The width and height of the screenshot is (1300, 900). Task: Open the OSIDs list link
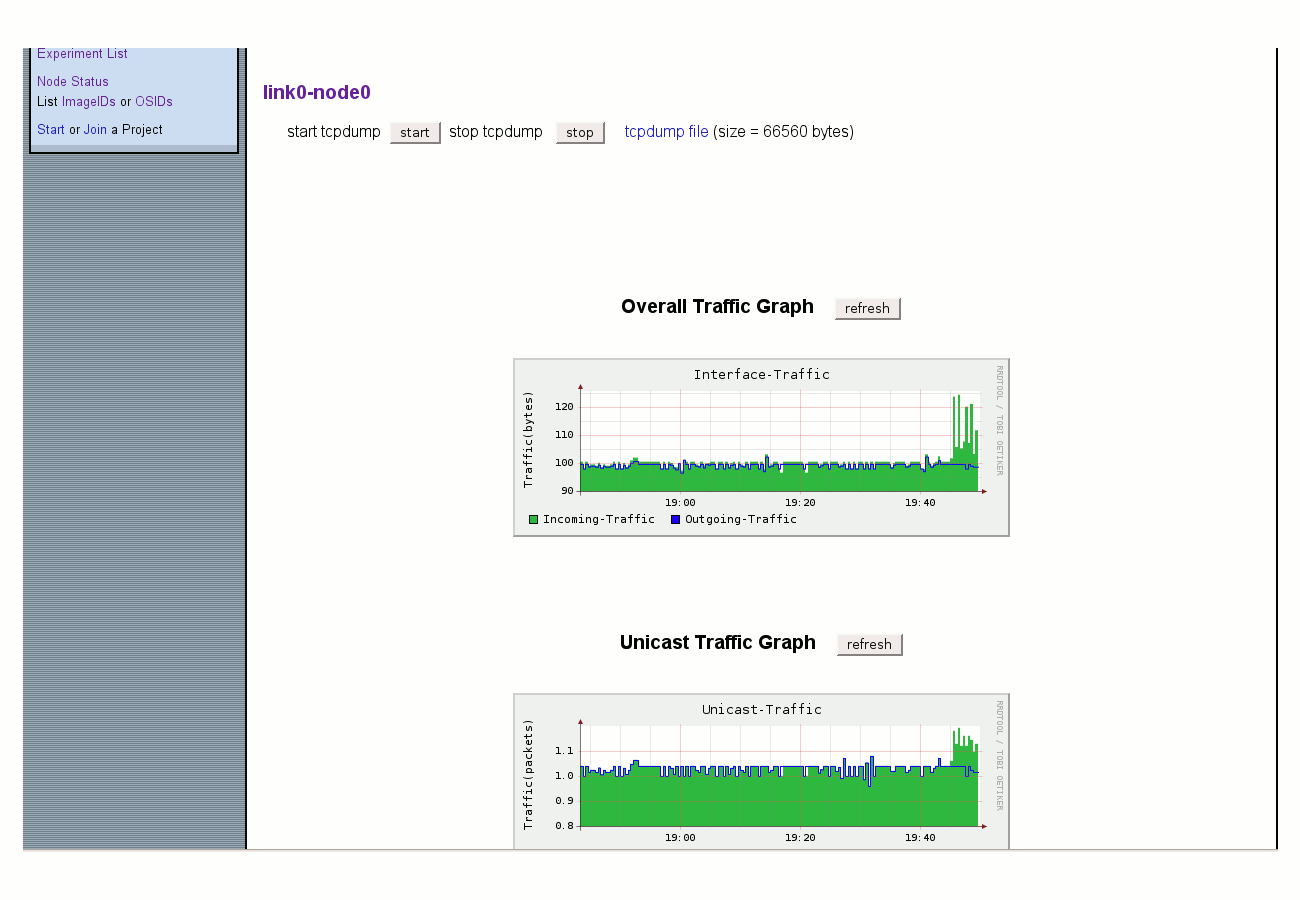[x=154, y=102]
